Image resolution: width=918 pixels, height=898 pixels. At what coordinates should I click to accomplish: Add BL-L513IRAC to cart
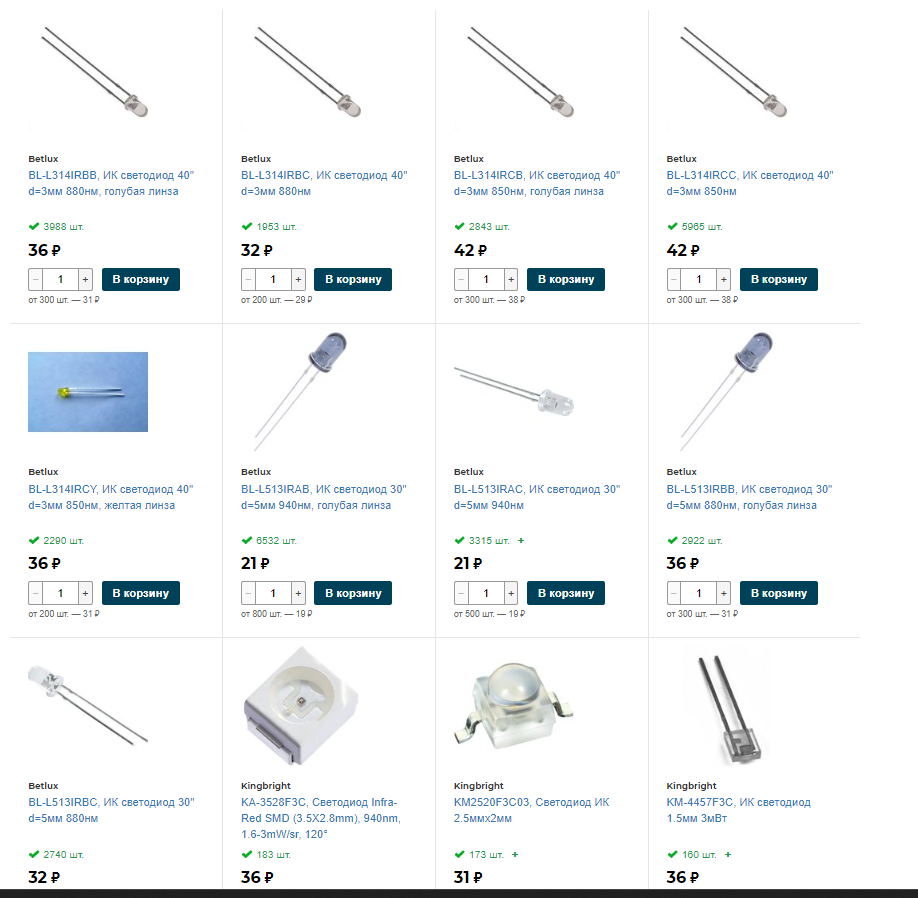566,593
